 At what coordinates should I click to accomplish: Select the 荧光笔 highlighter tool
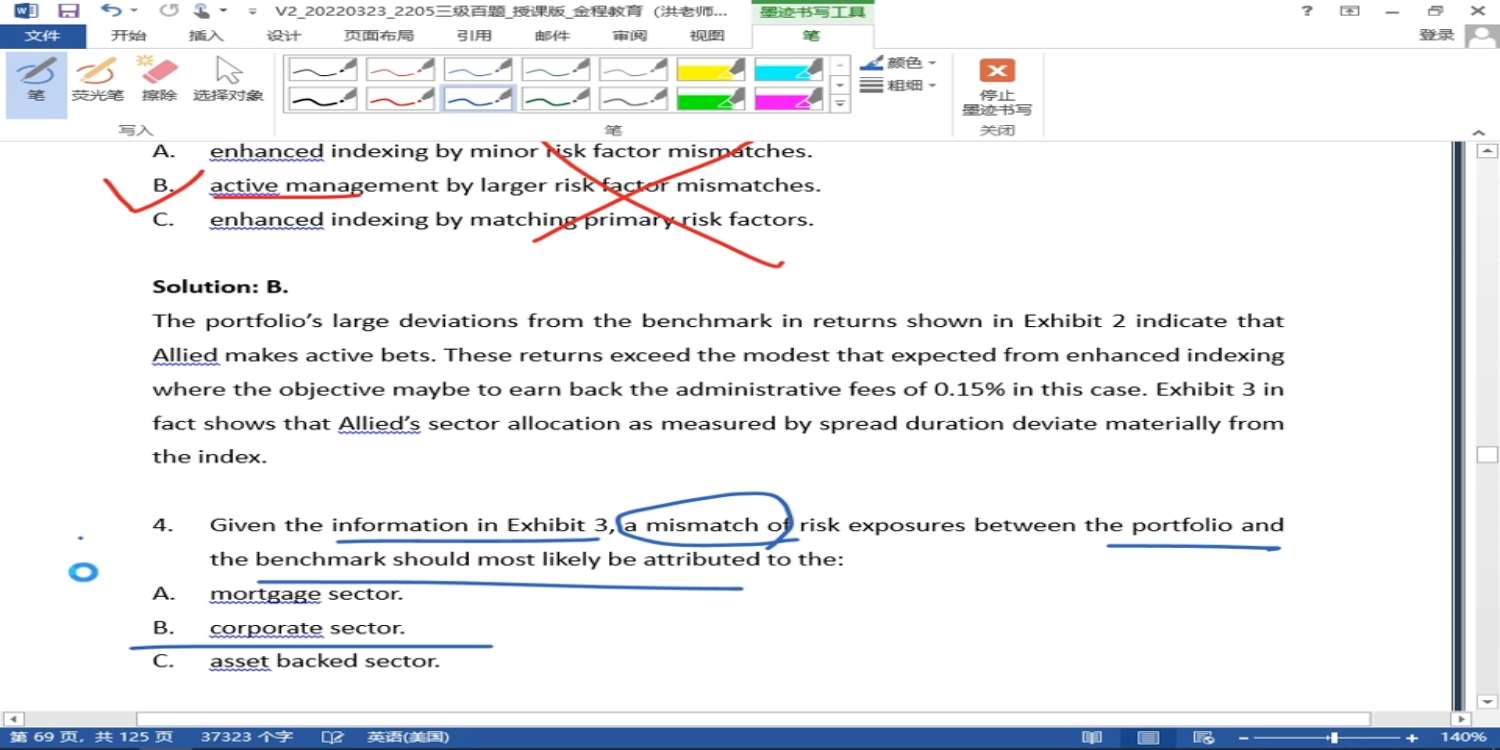(97, 79)
